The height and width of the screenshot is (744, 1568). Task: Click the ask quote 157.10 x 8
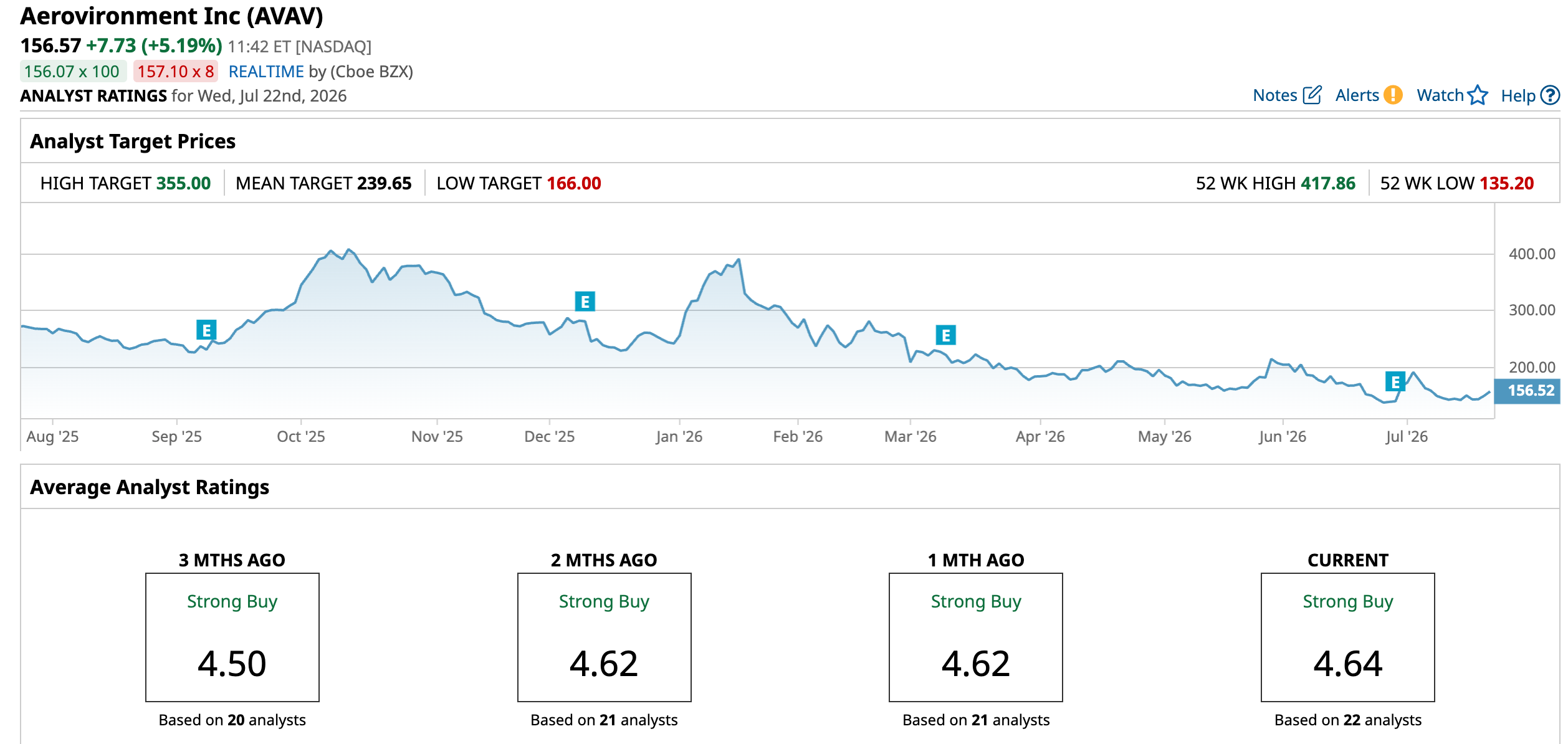(x=176, y=72)
